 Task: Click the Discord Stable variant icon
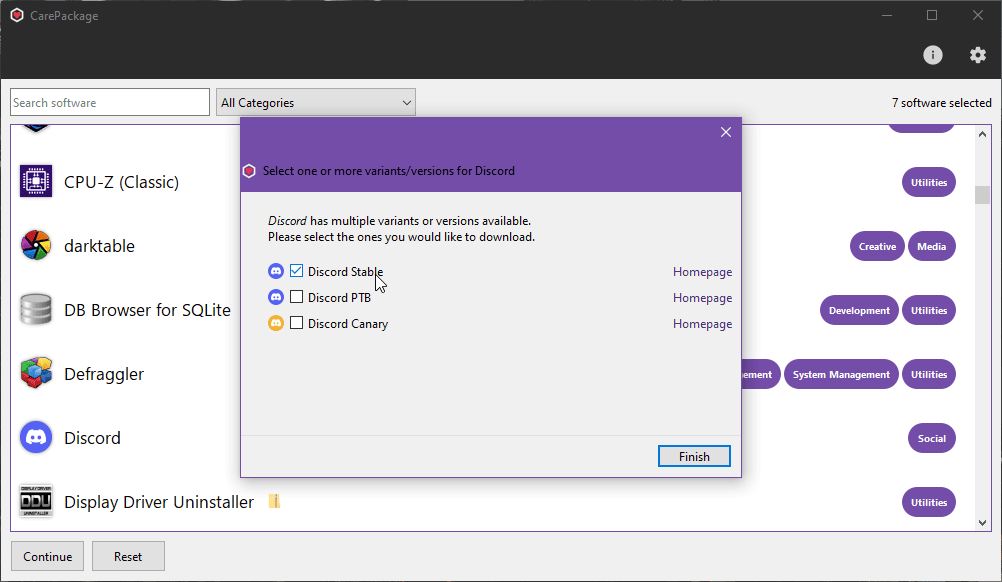click(x=275, y=272)
